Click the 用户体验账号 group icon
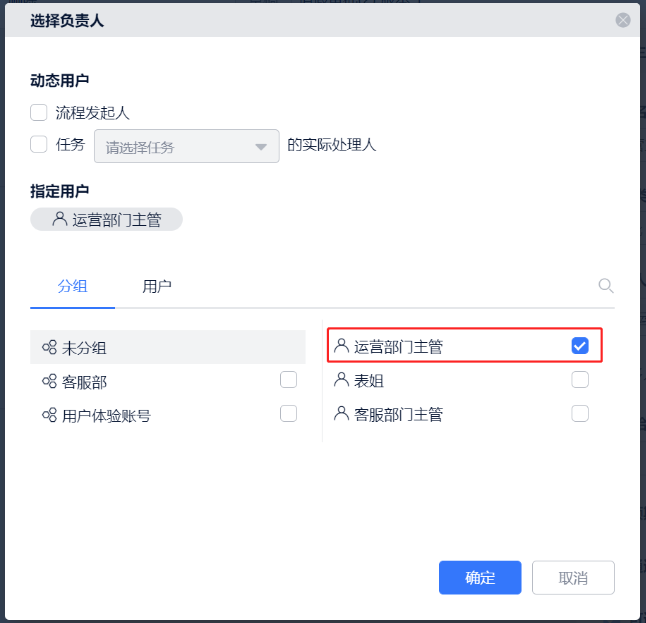 pos(48,415)
